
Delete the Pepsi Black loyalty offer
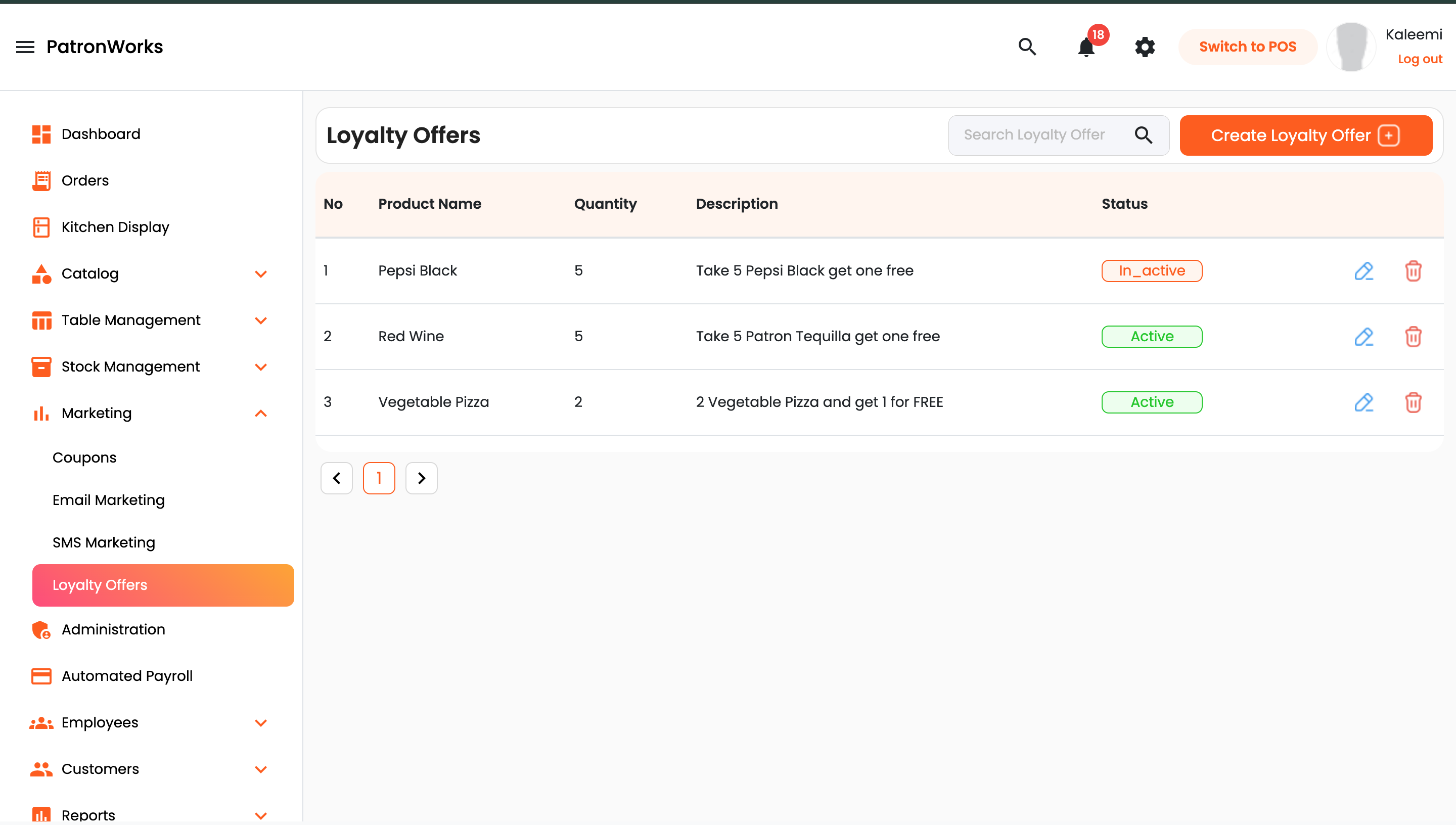point(1413,271)
